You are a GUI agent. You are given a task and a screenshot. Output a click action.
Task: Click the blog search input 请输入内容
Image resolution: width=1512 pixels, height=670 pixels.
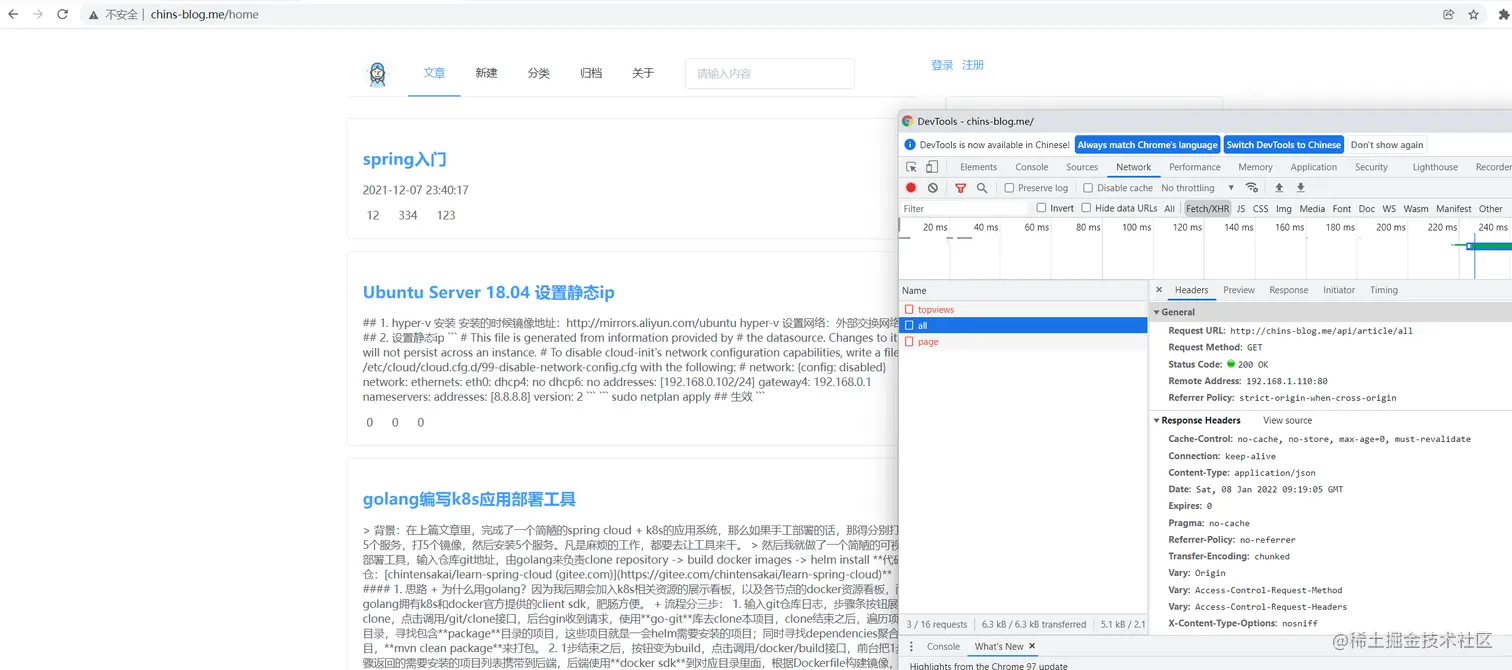tap(770, 74)
